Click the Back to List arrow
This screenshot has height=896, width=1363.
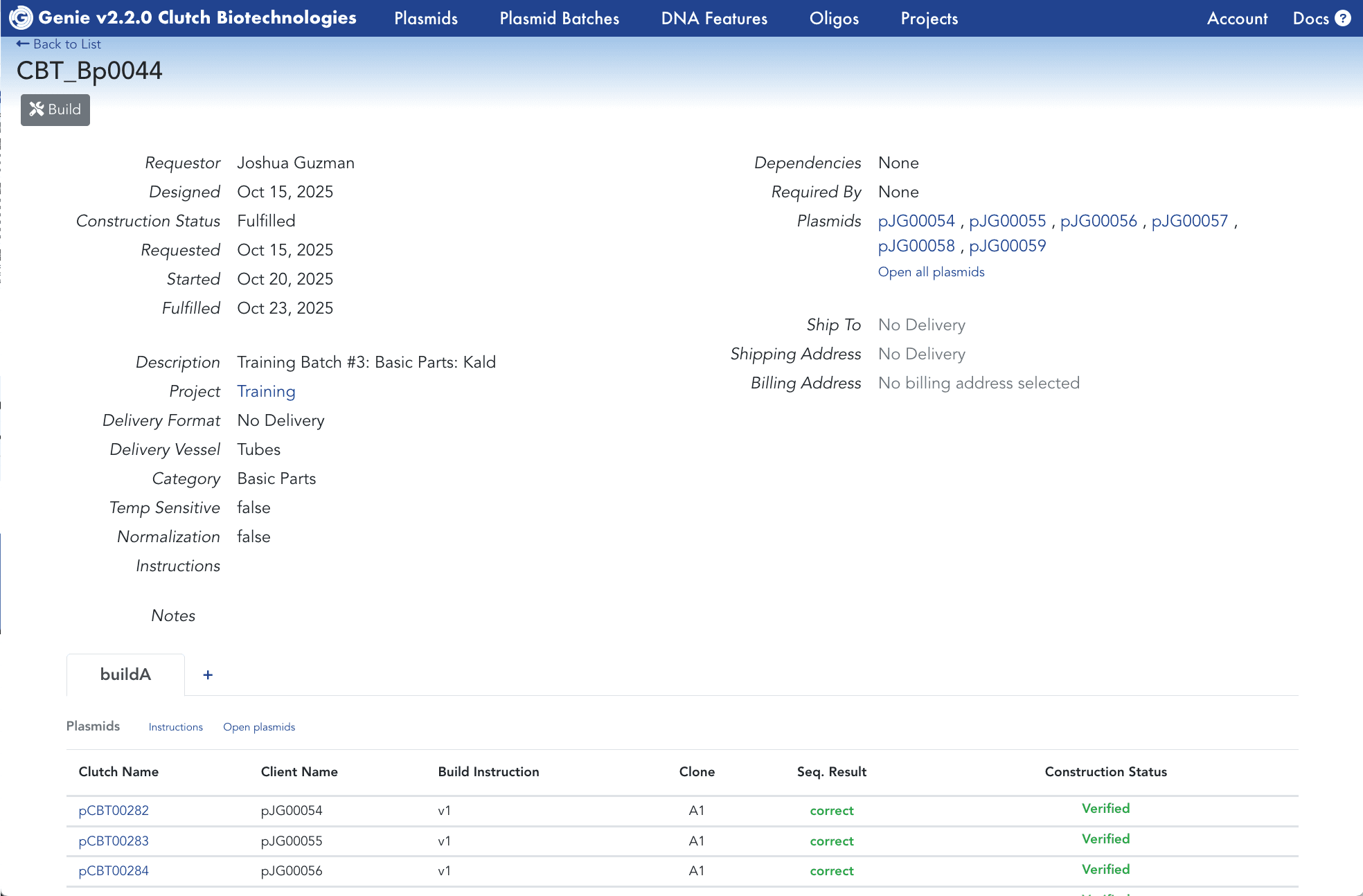(x=23, y=44)
